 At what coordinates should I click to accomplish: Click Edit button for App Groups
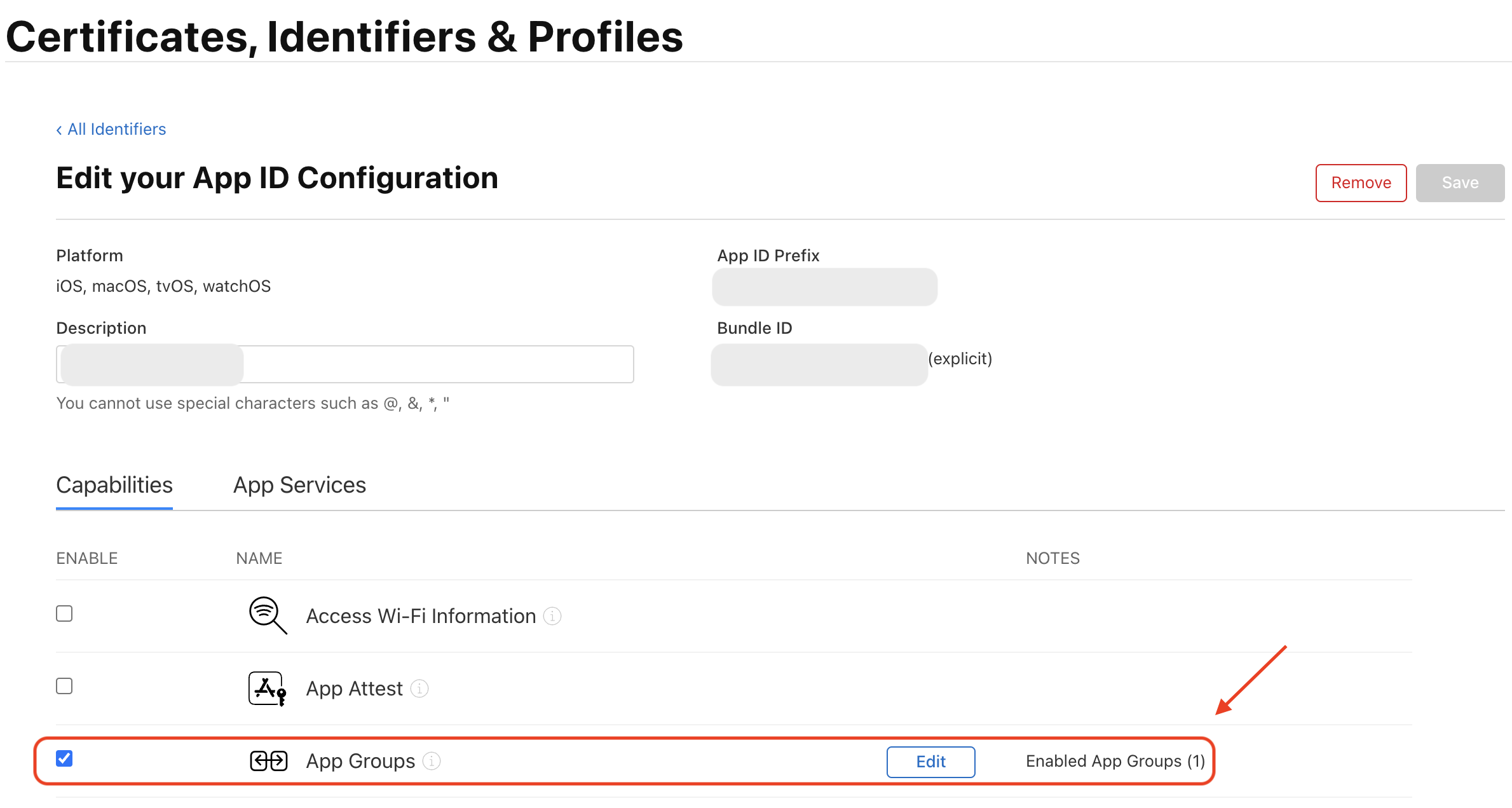(x=930, y=762)
